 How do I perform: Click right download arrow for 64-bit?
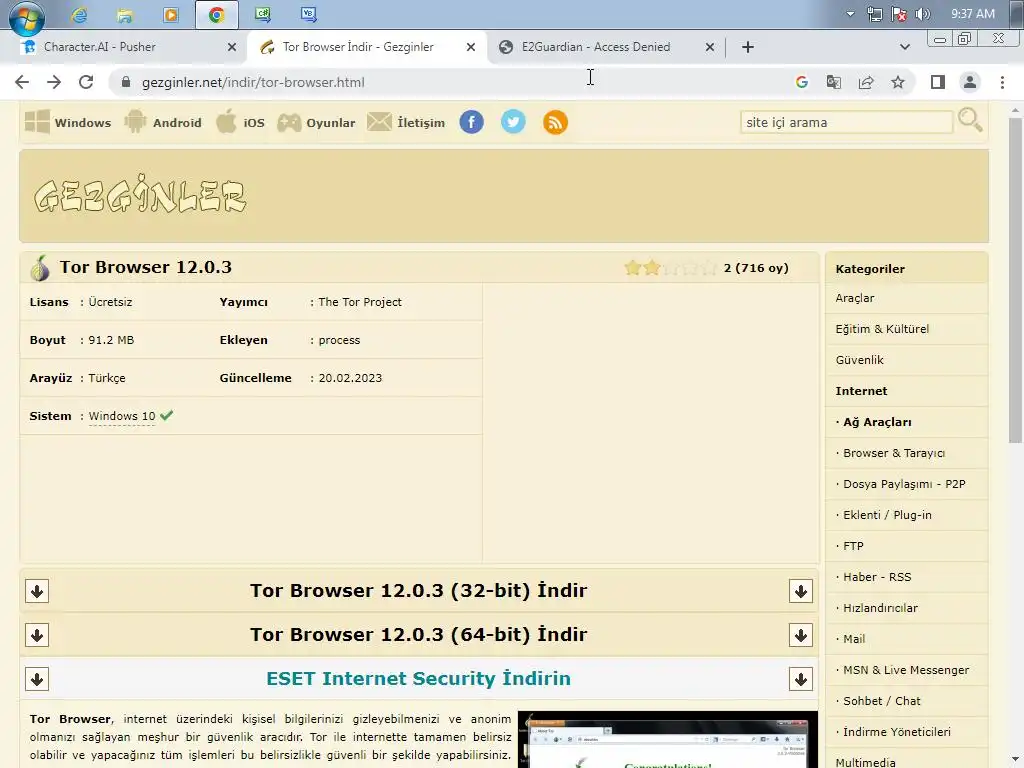click(801, 635)
